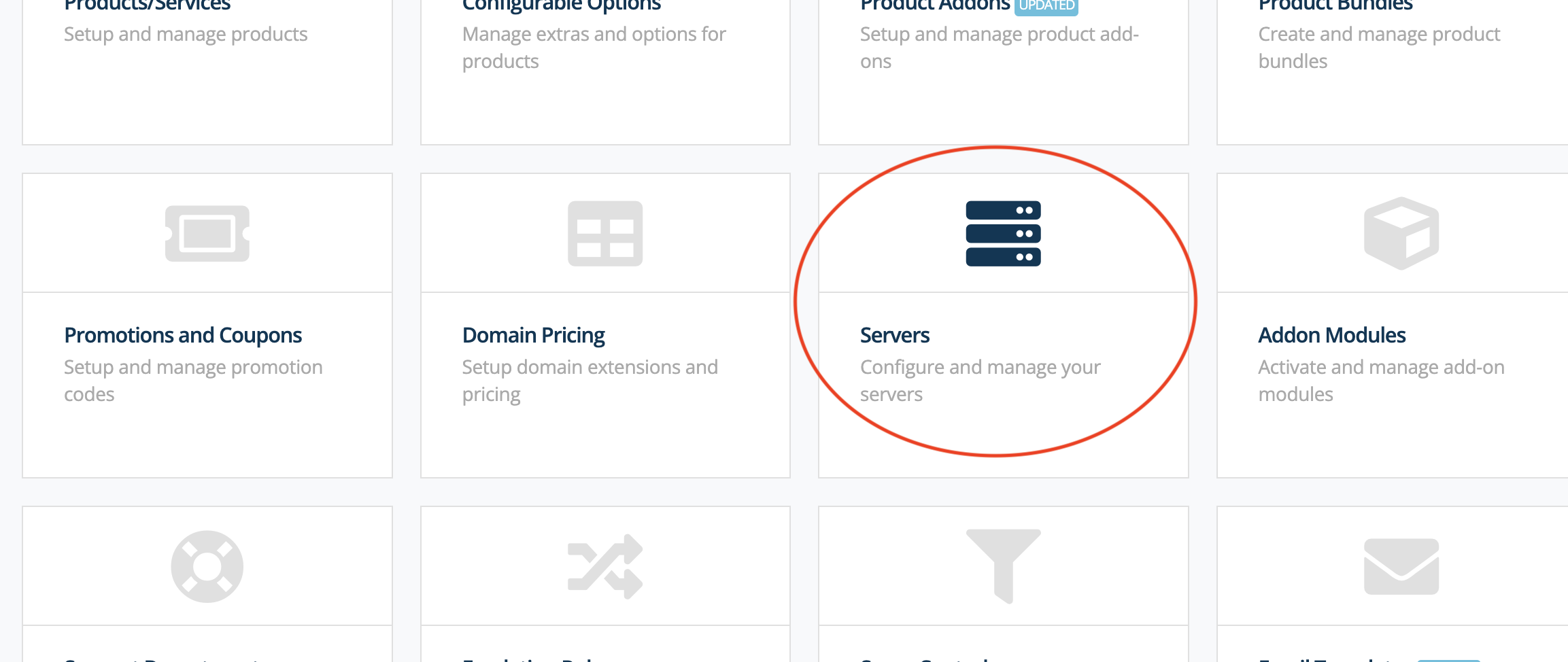1568x662 pixels.
Task: Click the funnel filter icon
Action: coord(1003,566)
